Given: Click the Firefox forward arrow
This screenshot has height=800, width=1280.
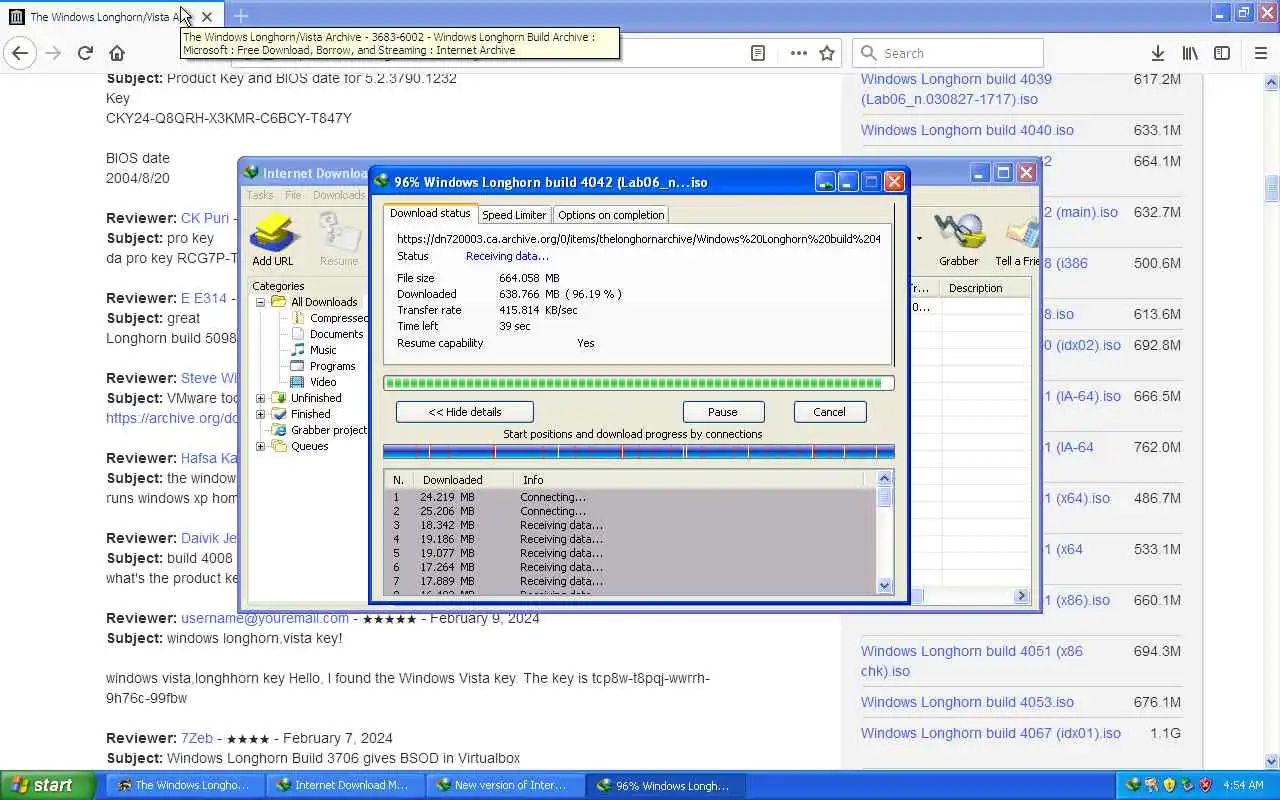Looking at the screenshot, I should [x=53, y=53].
